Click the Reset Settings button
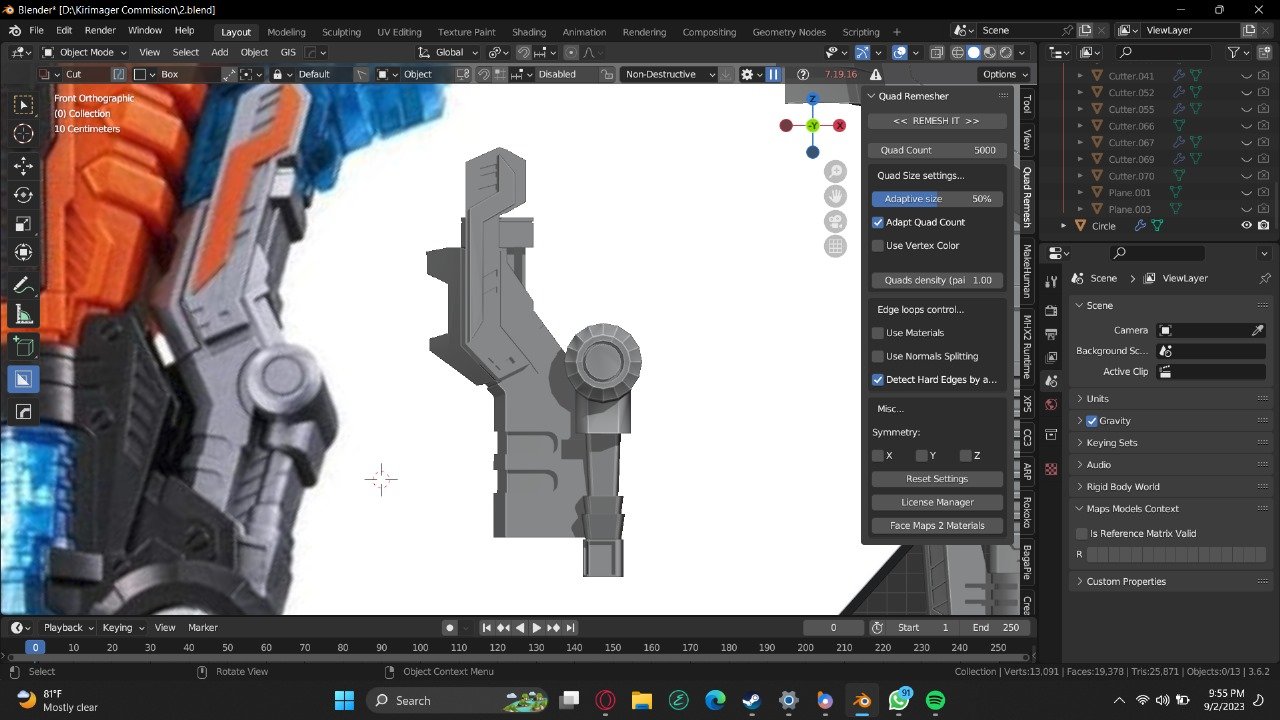The width and height of the screenshot is (1280, 720). [x=937, y=479]
